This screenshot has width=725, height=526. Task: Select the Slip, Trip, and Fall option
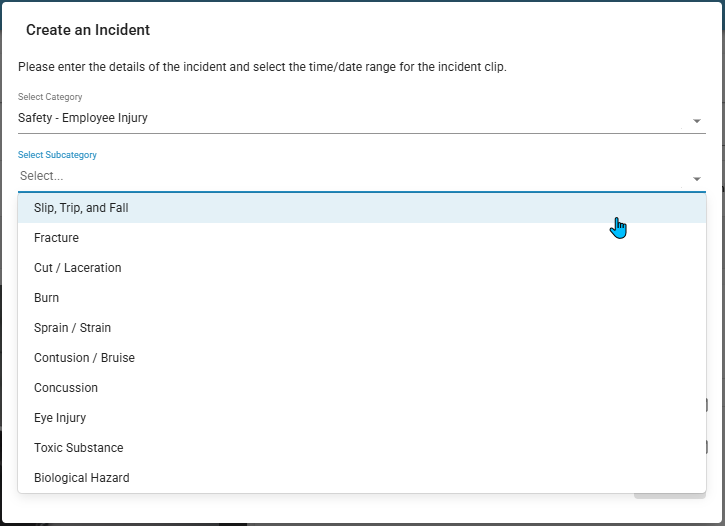362,208
